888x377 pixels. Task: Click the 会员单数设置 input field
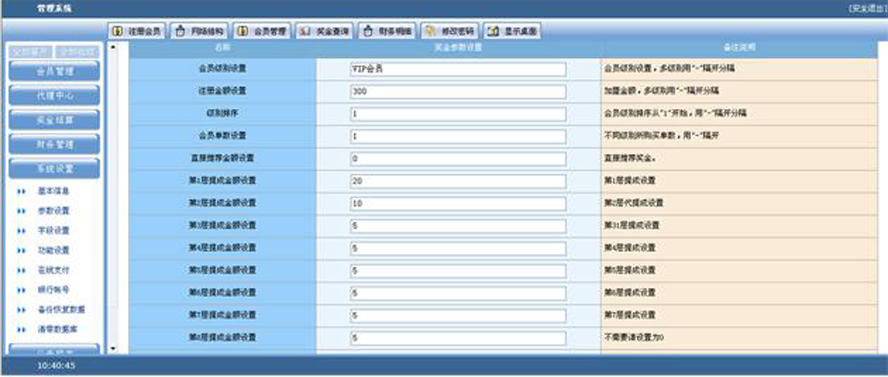tap(458, 136)
